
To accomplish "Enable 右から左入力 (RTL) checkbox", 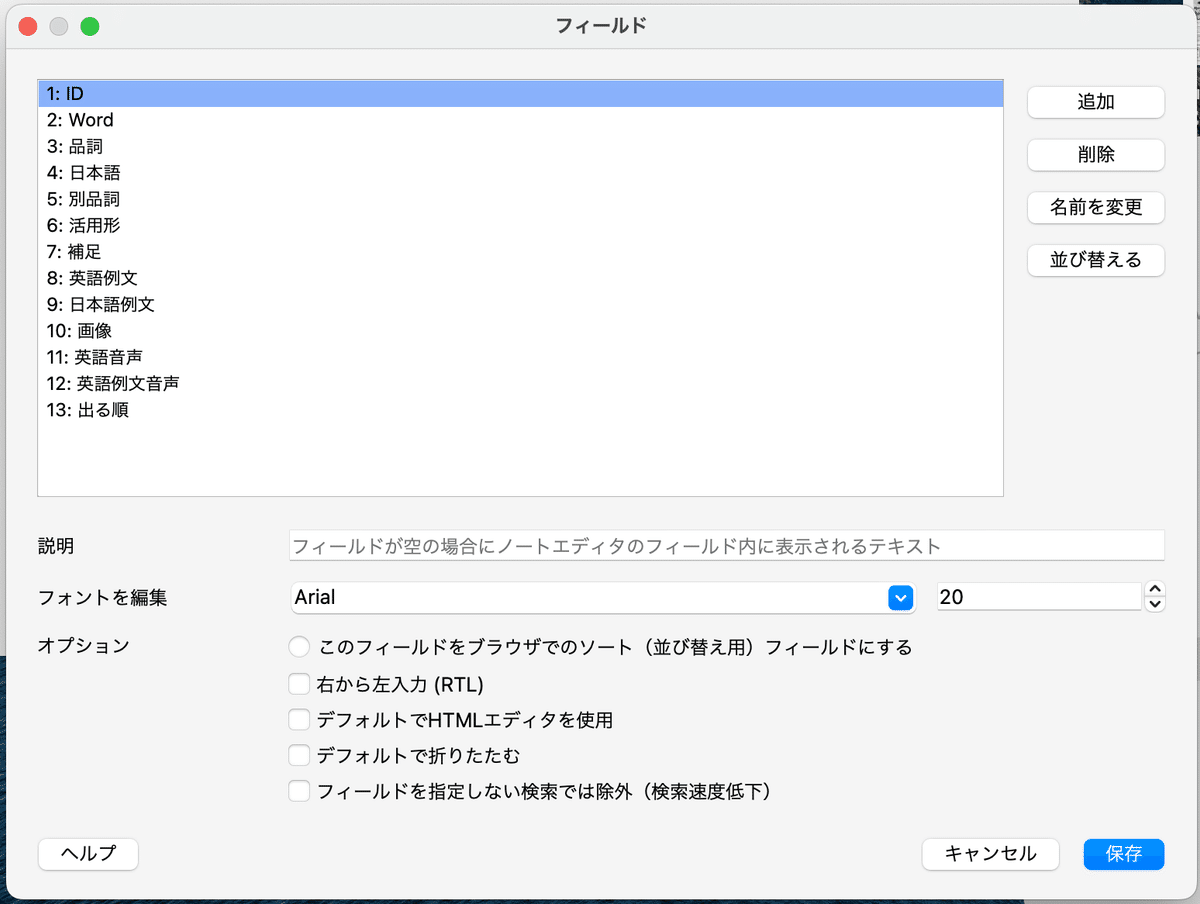I will pyautogui.click(x=299, y=684).
